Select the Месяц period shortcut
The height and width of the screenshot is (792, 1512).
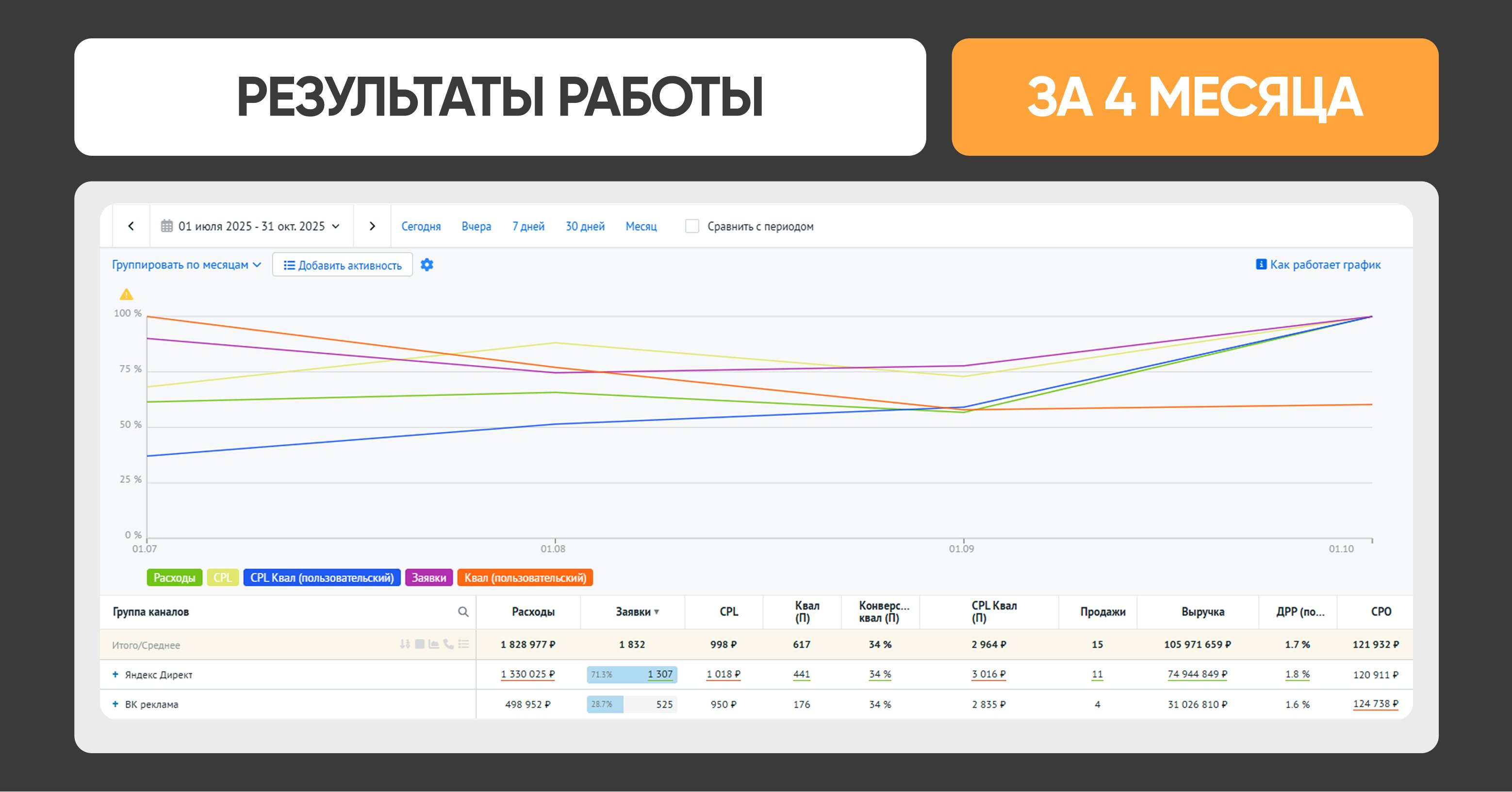click(641, 226)
